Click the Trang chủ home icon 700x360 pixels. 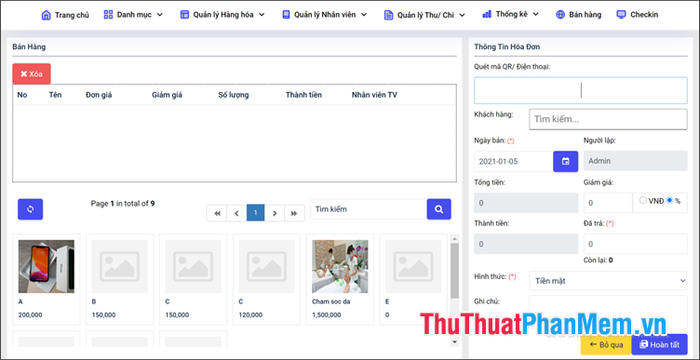pos(46,15)
